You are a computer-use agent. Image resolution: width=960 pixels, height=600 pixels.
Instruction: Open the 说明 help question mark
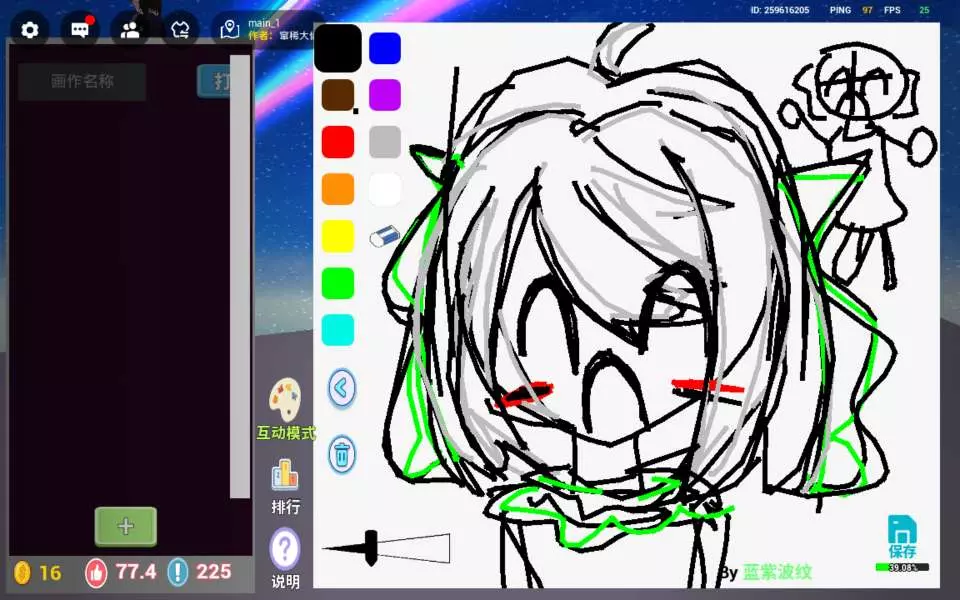click(x=285, y=548)
